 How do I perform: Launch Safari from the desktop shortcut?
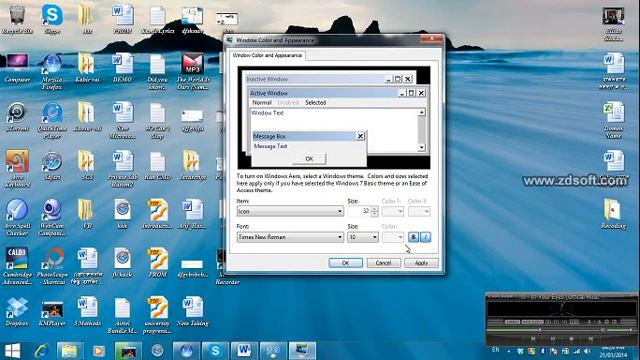(52, 165)
